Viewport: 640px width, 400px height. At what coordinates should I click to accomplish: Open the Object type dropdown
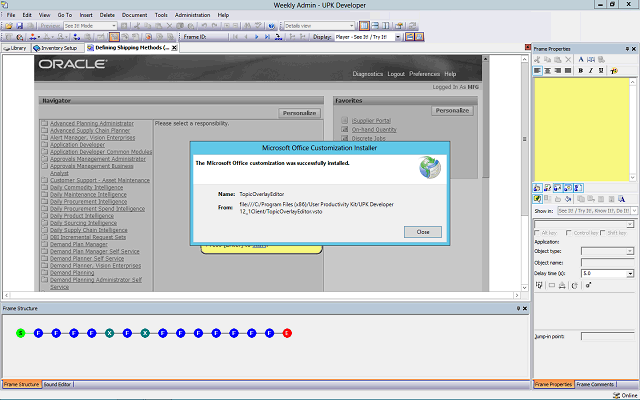point(631,251)
